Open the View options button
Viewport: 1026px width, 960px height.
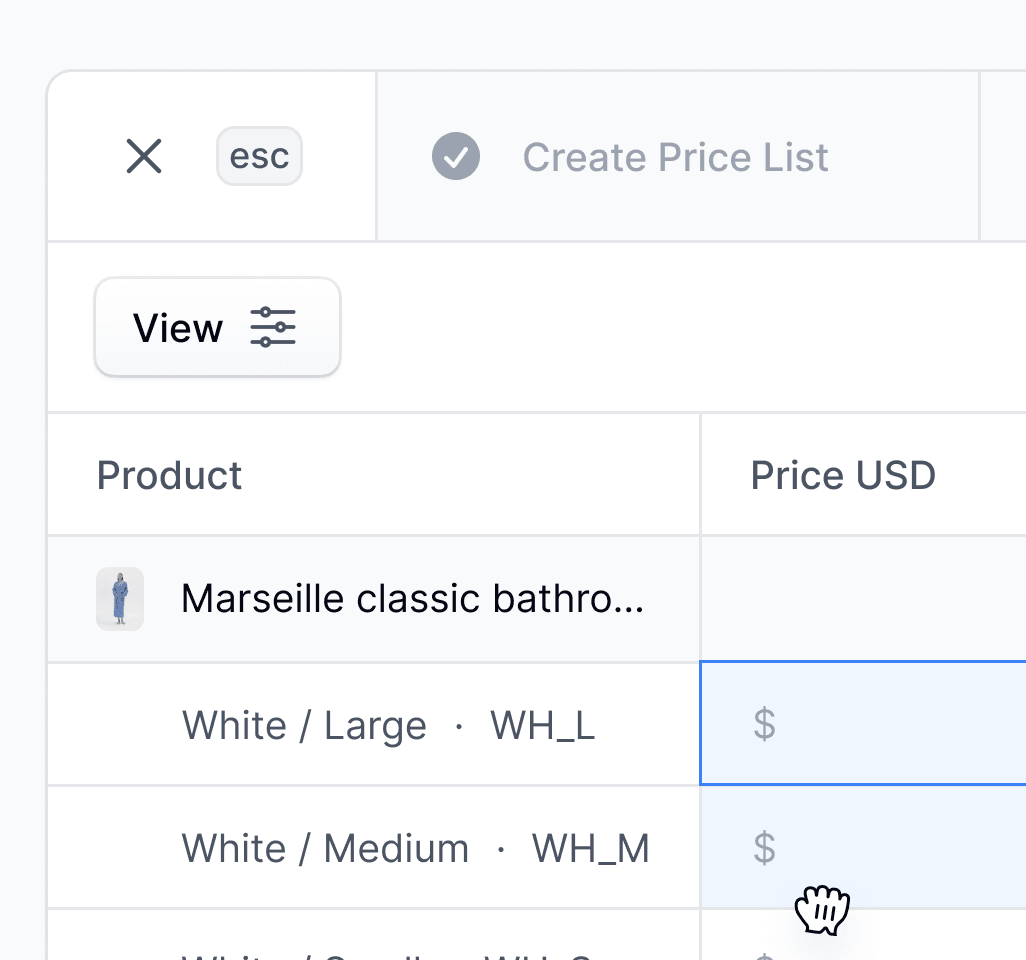pyautogui.click(x=217, y=327)
